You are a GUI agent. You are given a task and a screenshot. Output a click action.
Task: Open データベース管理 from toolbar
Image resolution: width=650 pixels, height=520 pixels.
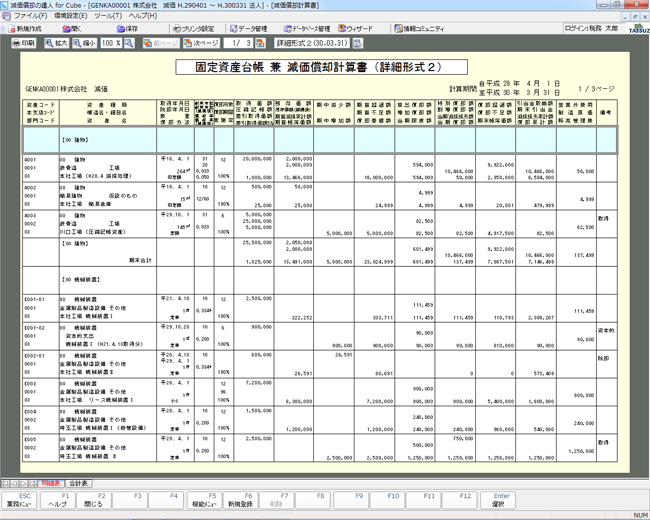tap(307, 29)
